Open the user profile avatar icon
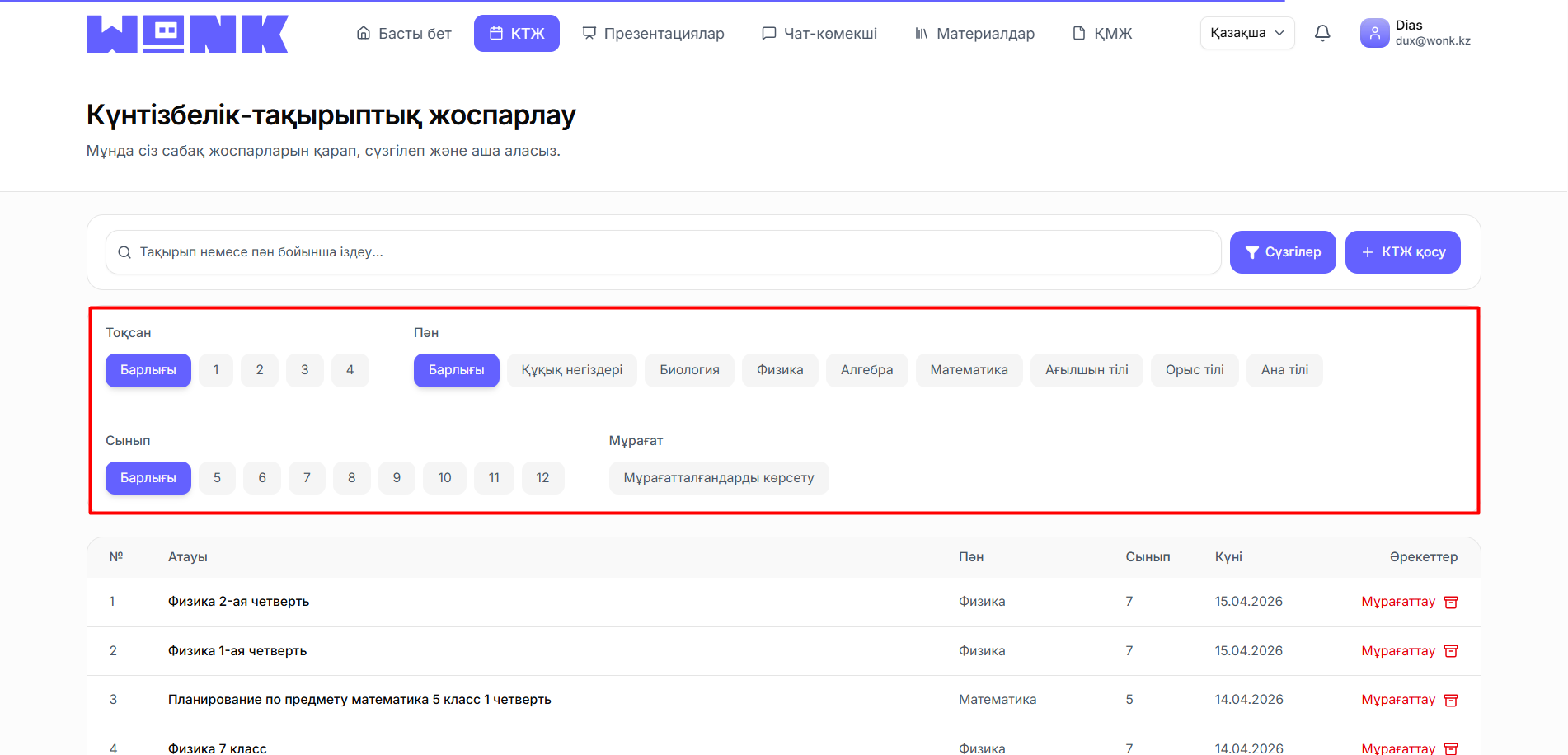The width and height of the screenshot is (1568, 755). [x=1374, y=33]
